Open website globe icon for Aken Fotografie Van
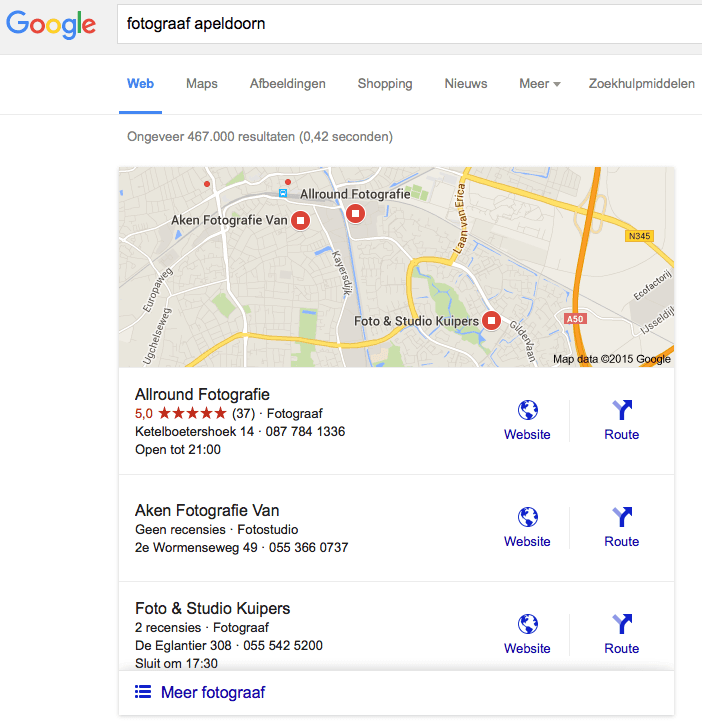The width and height of the screenshot is (702, 722). pyautogui.click(x=527, y=517)
